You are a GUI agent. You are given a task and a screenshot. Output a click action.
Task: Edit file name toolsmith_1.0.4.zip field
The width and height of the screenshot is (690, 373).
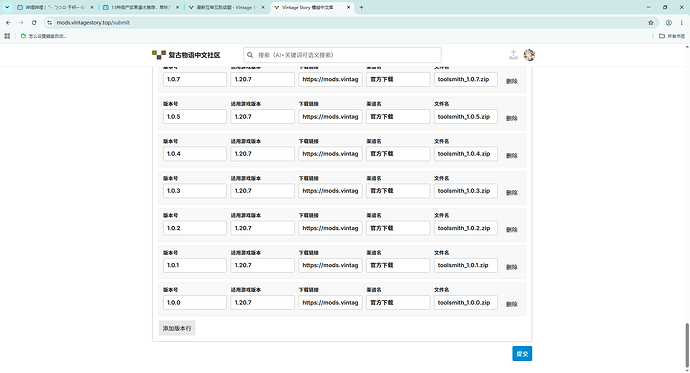coord(466,154)
